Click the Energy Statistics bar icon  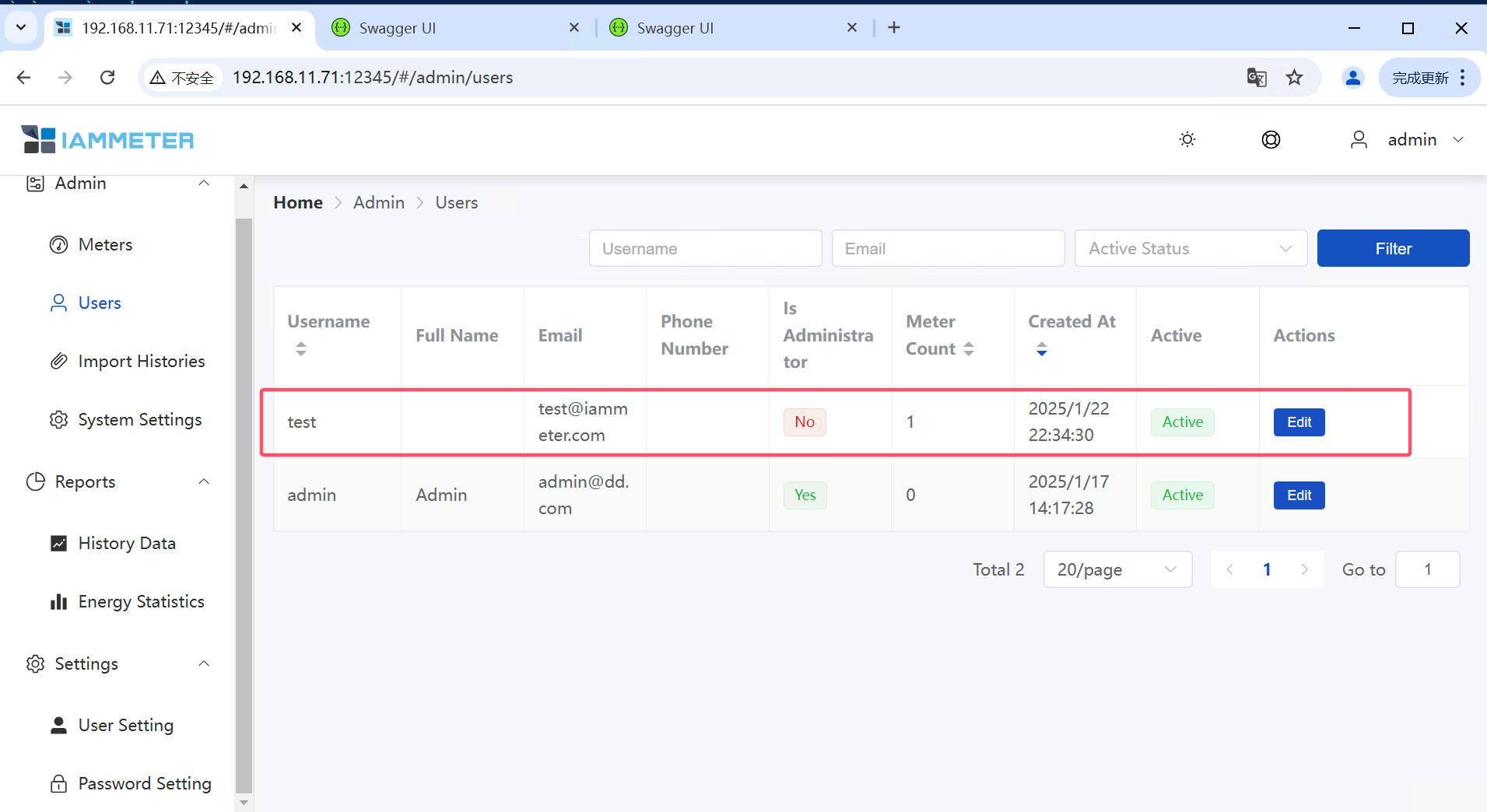[x=59, y=602]
